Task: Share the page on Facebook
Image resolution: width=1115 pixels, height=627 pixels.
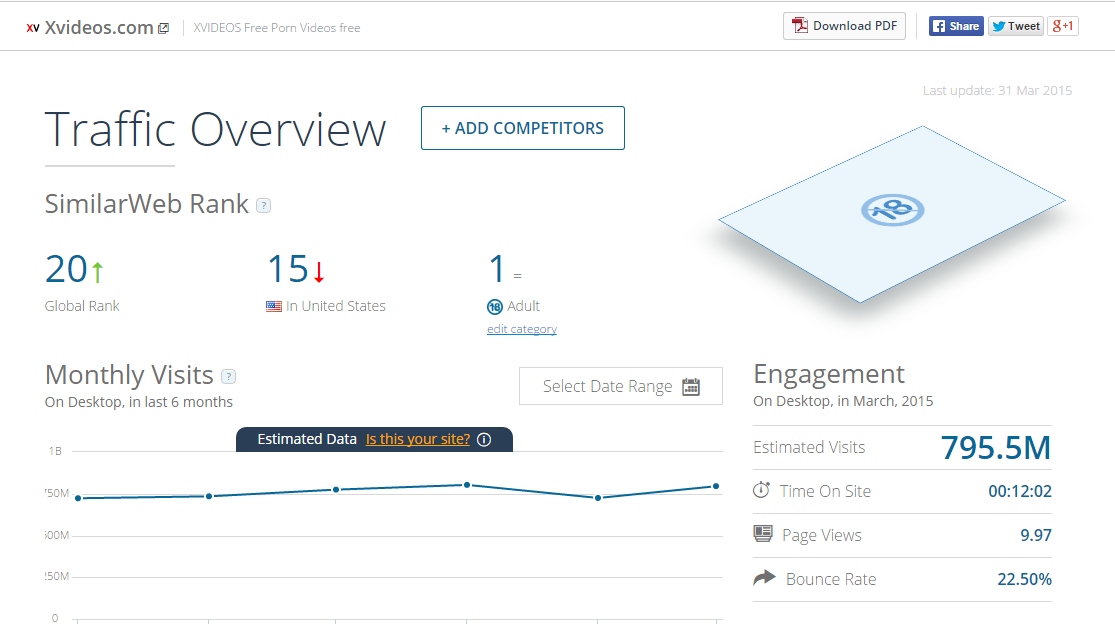Action: tap(956, 26)
